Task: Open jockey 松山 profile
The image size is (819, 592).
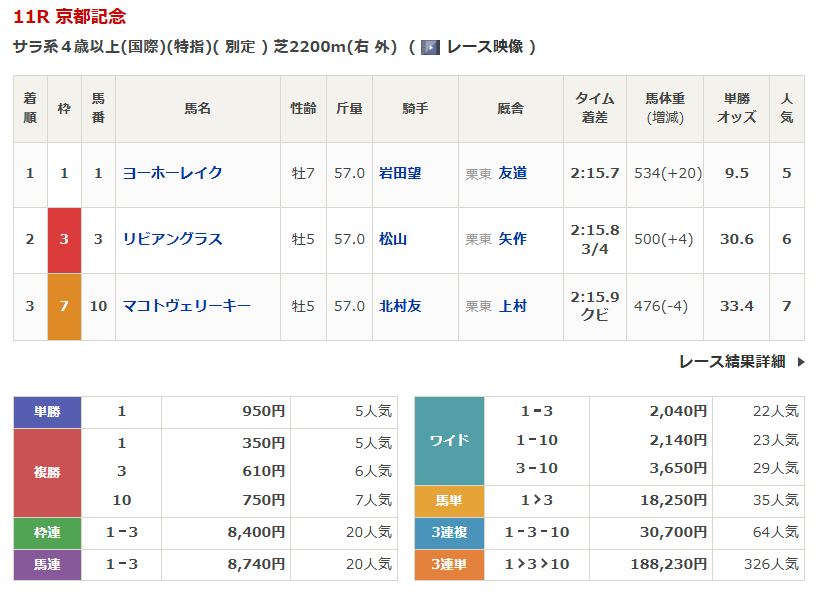Action: click(393, 239)
